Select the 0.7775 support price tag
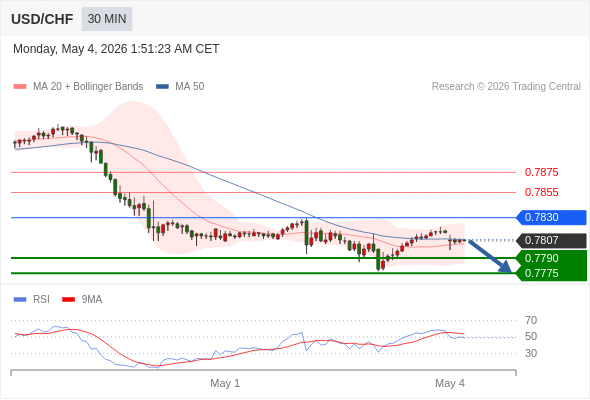 (x=551, y=273)
